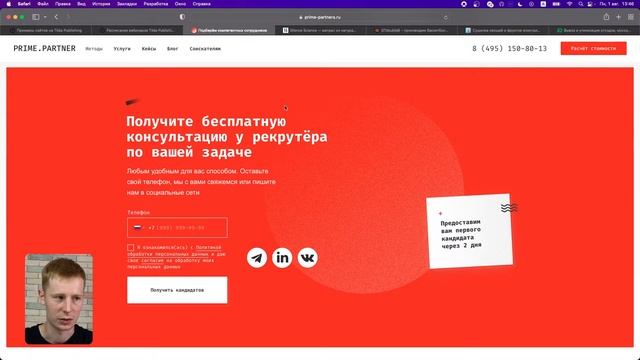Open the Telegram contact icon

click(257, 258)
